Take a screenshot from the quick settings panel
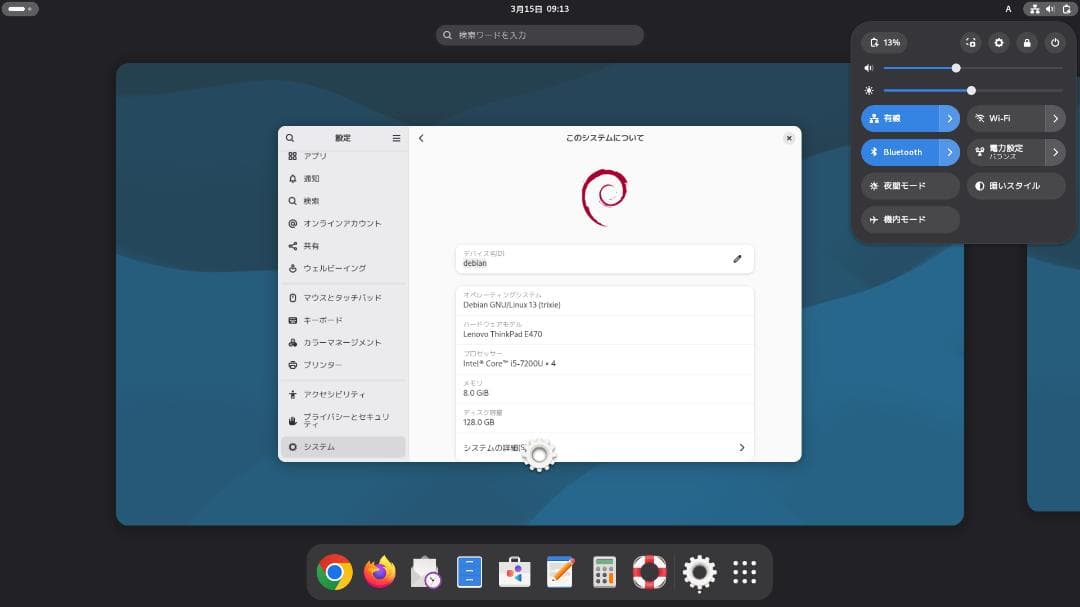The height and width of the screenshot is (607, 1080). click(x=970, y=42)
